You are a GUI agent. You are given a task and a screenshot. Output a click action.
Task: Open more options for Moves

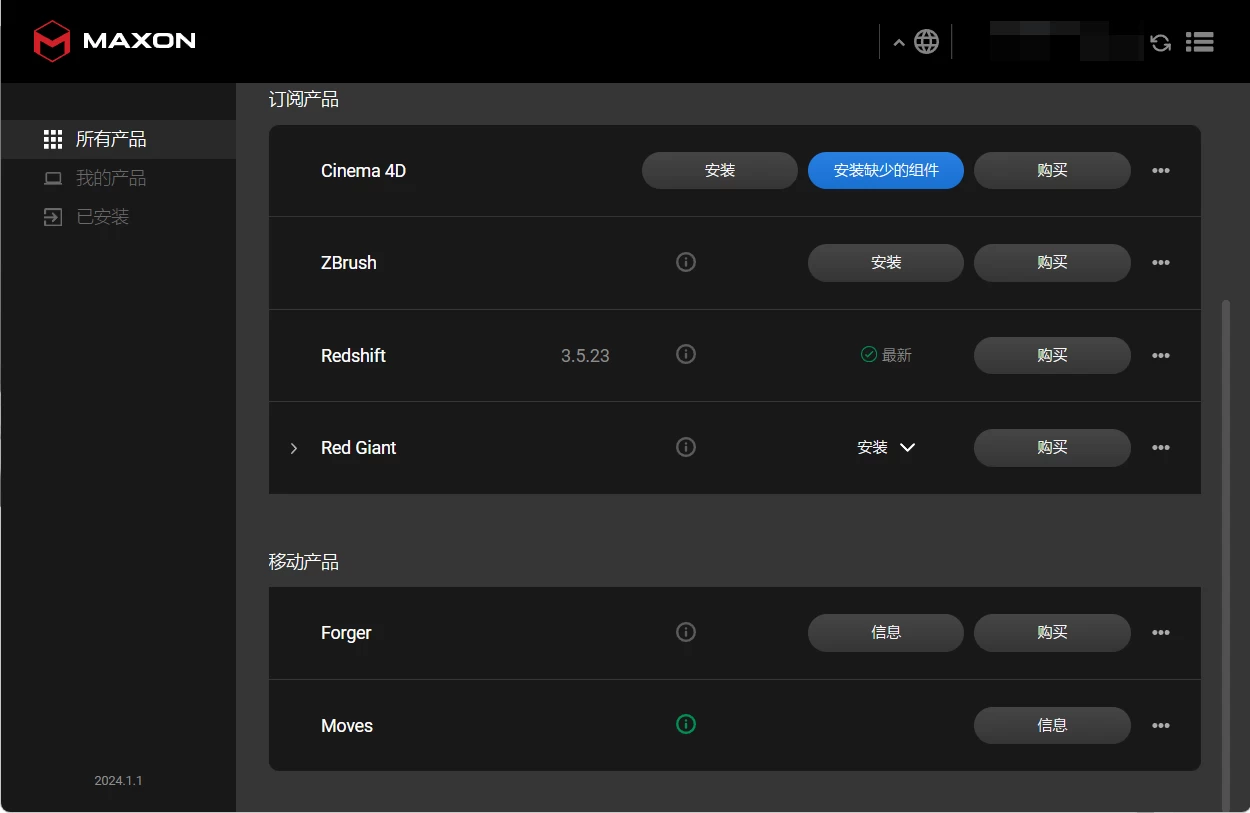pos(1161,726)
